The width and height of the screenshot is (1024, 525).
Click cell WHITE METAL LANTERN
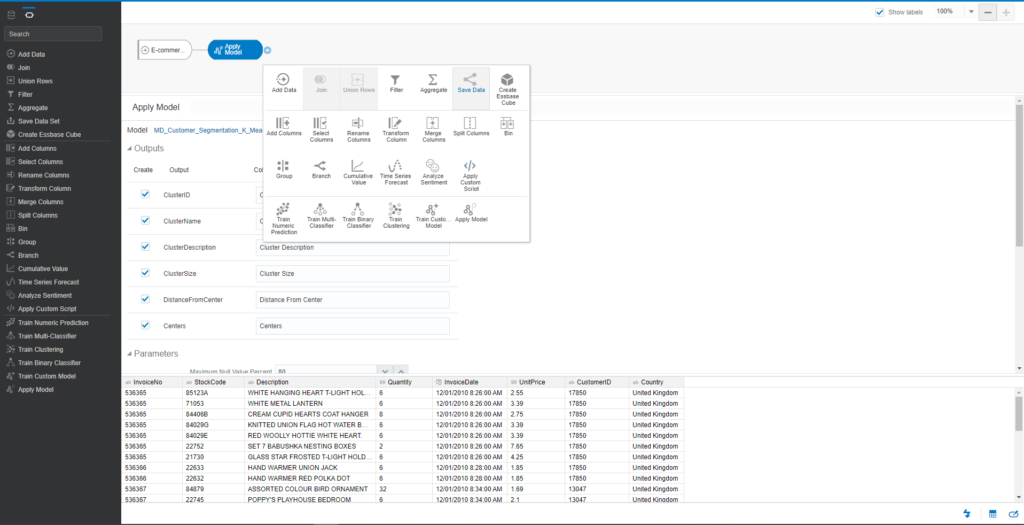pyautogui.click(x=310, y=404)
